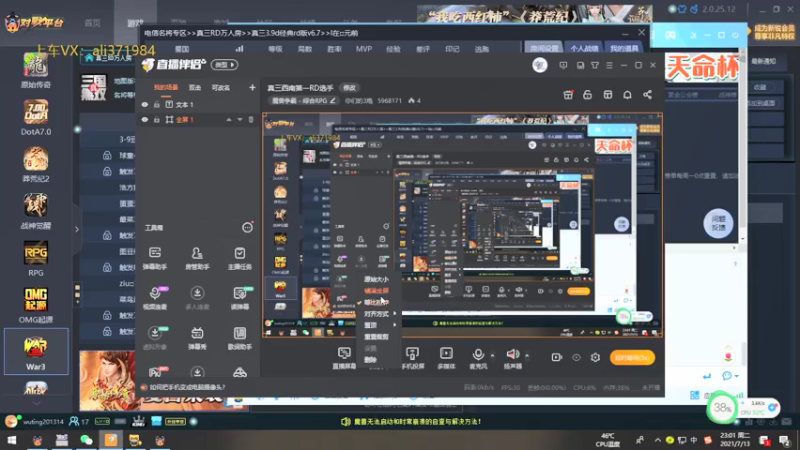The width and height of the screenshot is (800, 450).
Task: Open the 主播任务 tool
Action: pyautogui.click(x=239, y=258)
